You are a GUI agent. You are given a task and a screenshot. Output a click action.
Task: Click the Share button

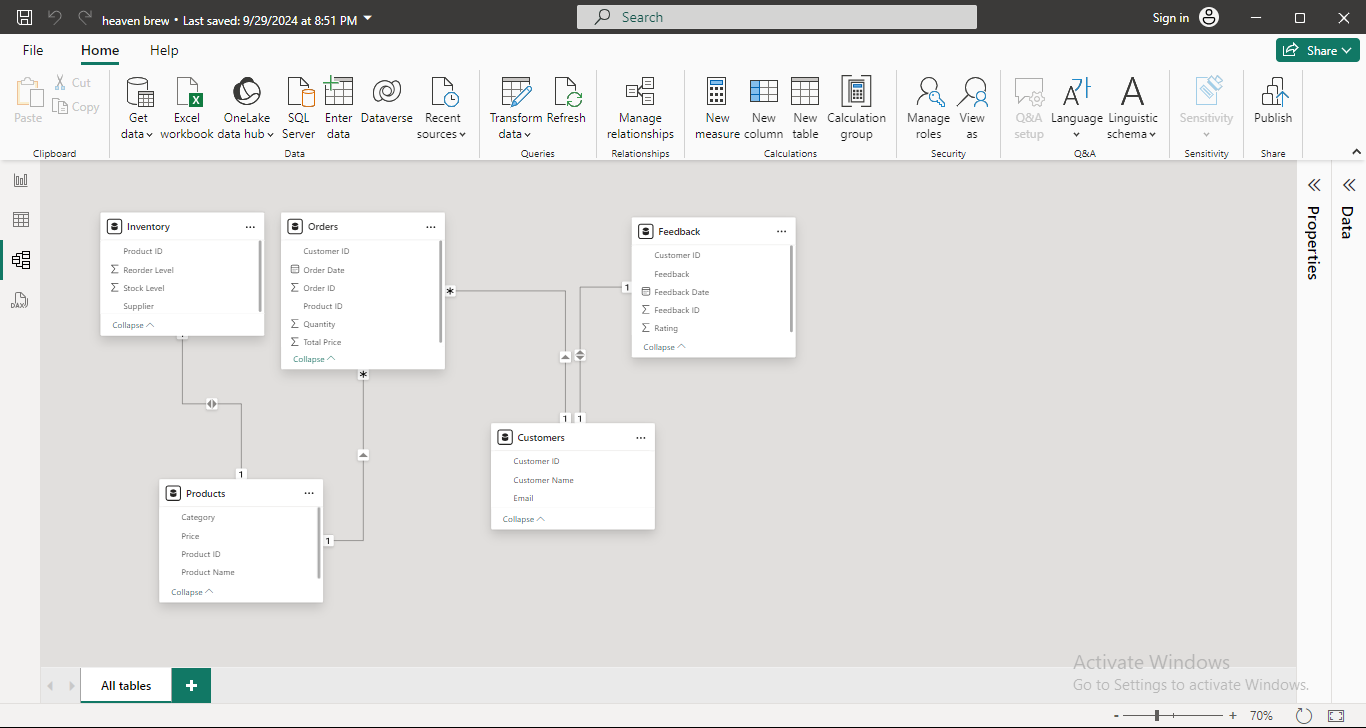(1317, 50)
